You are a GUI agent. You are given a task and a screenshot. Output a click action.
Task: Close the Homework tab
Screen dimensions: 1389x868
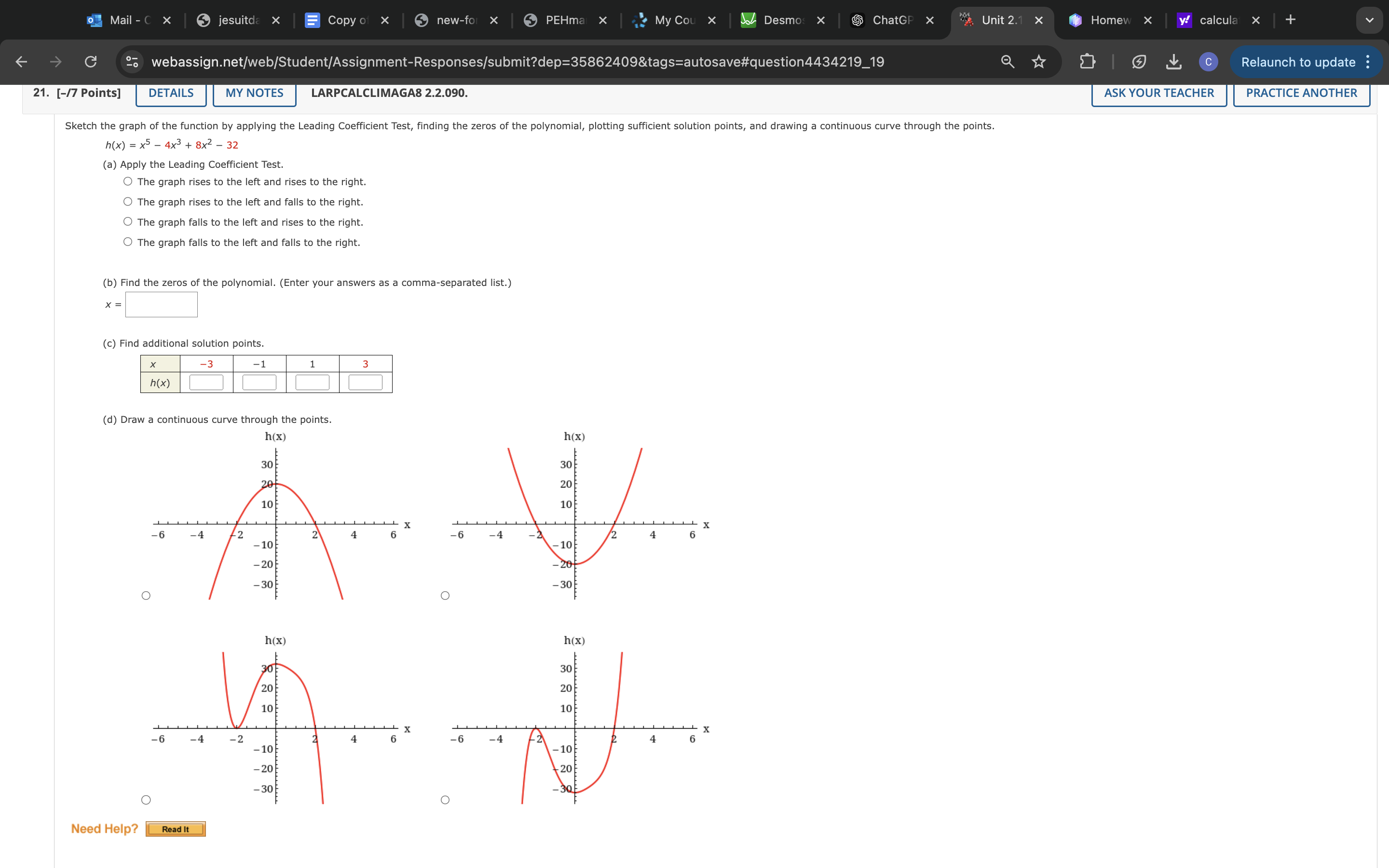tap(1148, 20)
